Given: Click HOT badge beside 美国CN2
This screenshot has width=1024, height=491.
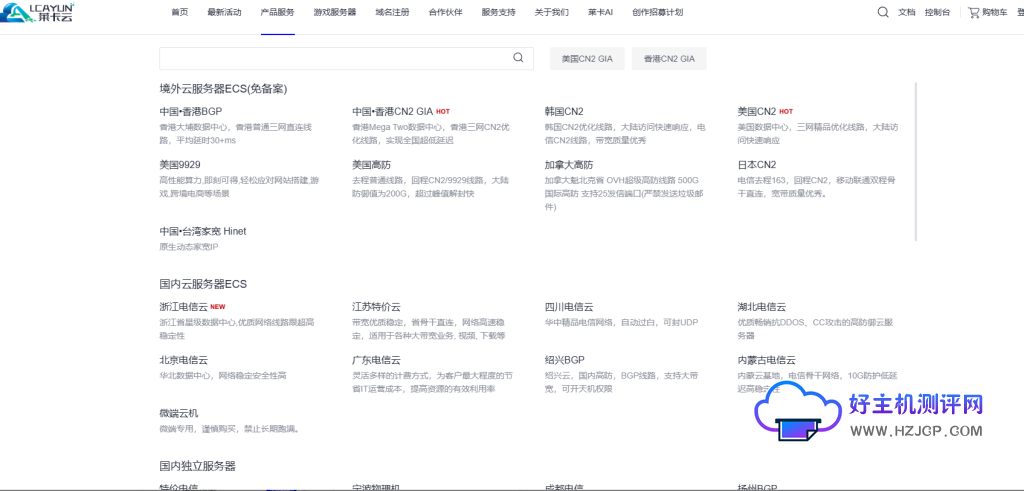Looking at the screenshot, I should 786,111.
